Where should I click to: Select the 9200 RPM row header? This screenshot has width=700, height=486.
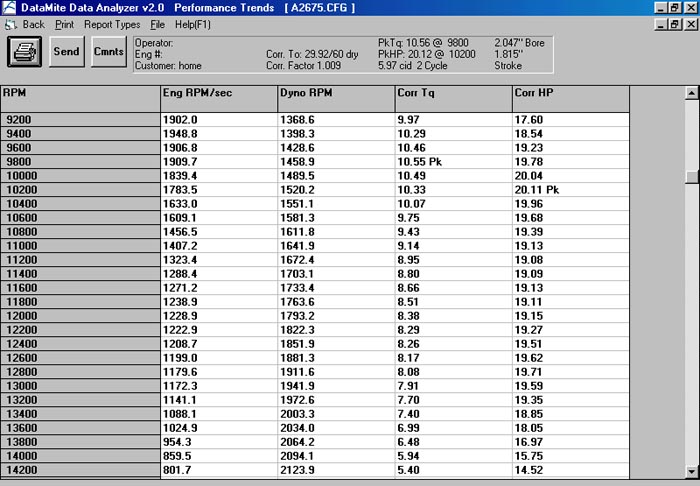(x=81, y=120)
